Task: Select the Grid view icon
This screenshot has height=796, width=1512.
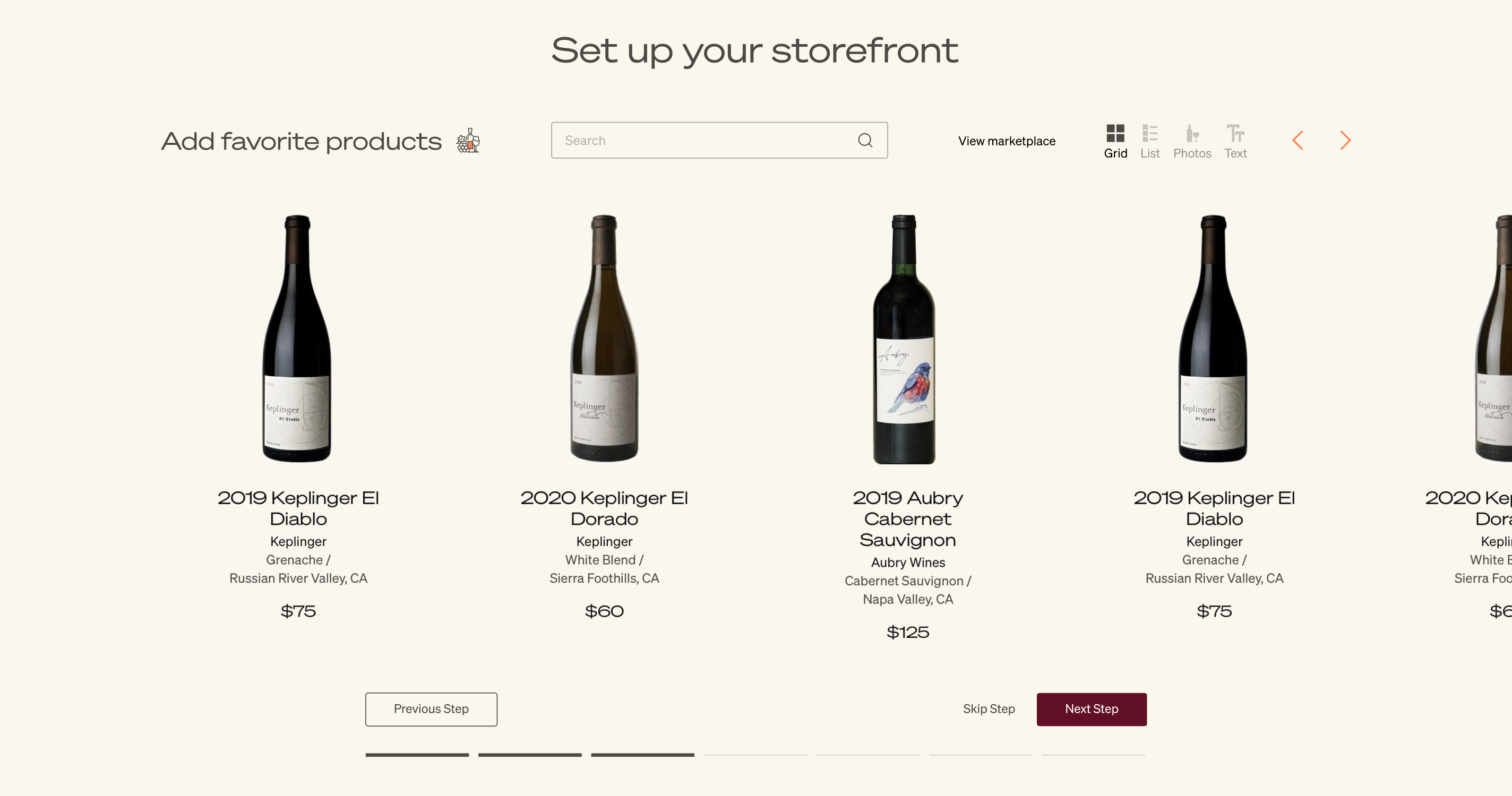Action: tap(1115, 135)
